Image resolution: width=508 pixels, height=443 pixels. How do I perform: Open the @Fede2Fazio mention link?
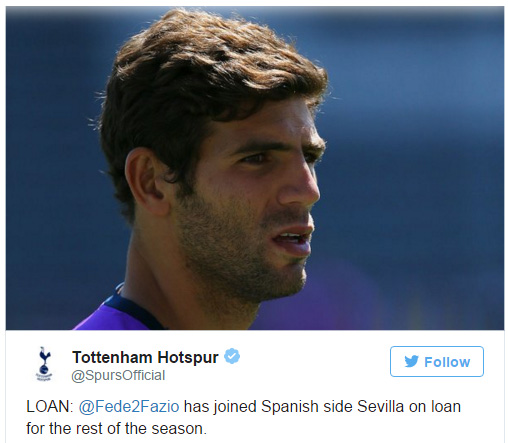129,407
